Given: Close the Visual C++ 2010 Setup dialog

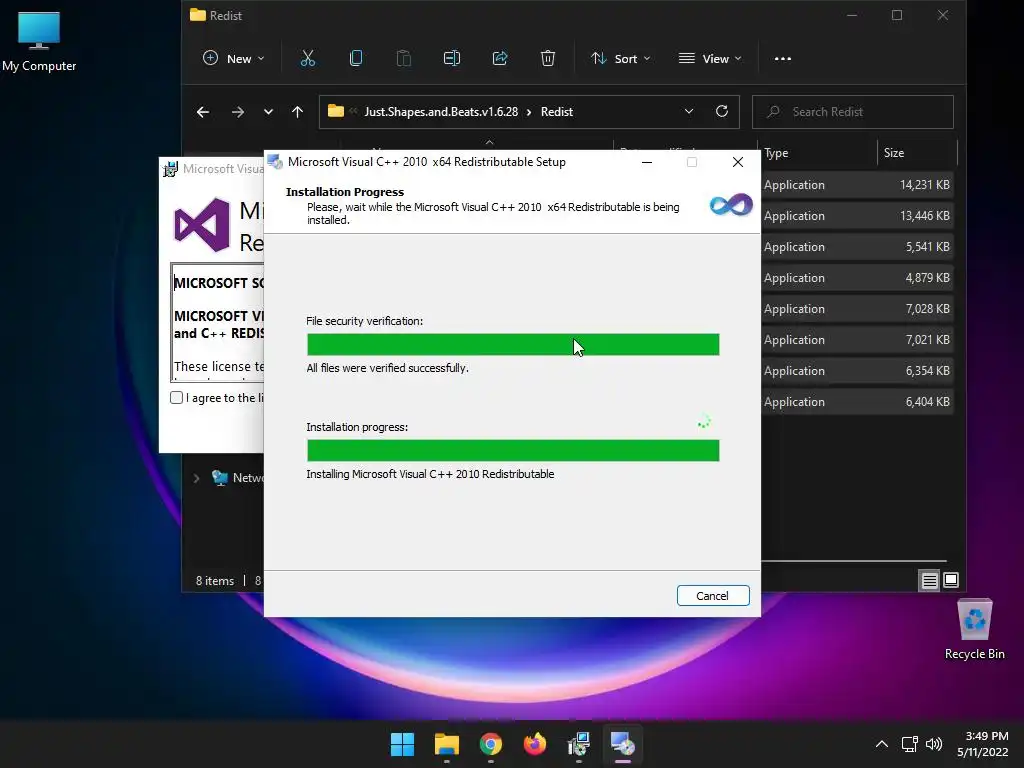Looking at the screenshot, I should pos(738,162).
